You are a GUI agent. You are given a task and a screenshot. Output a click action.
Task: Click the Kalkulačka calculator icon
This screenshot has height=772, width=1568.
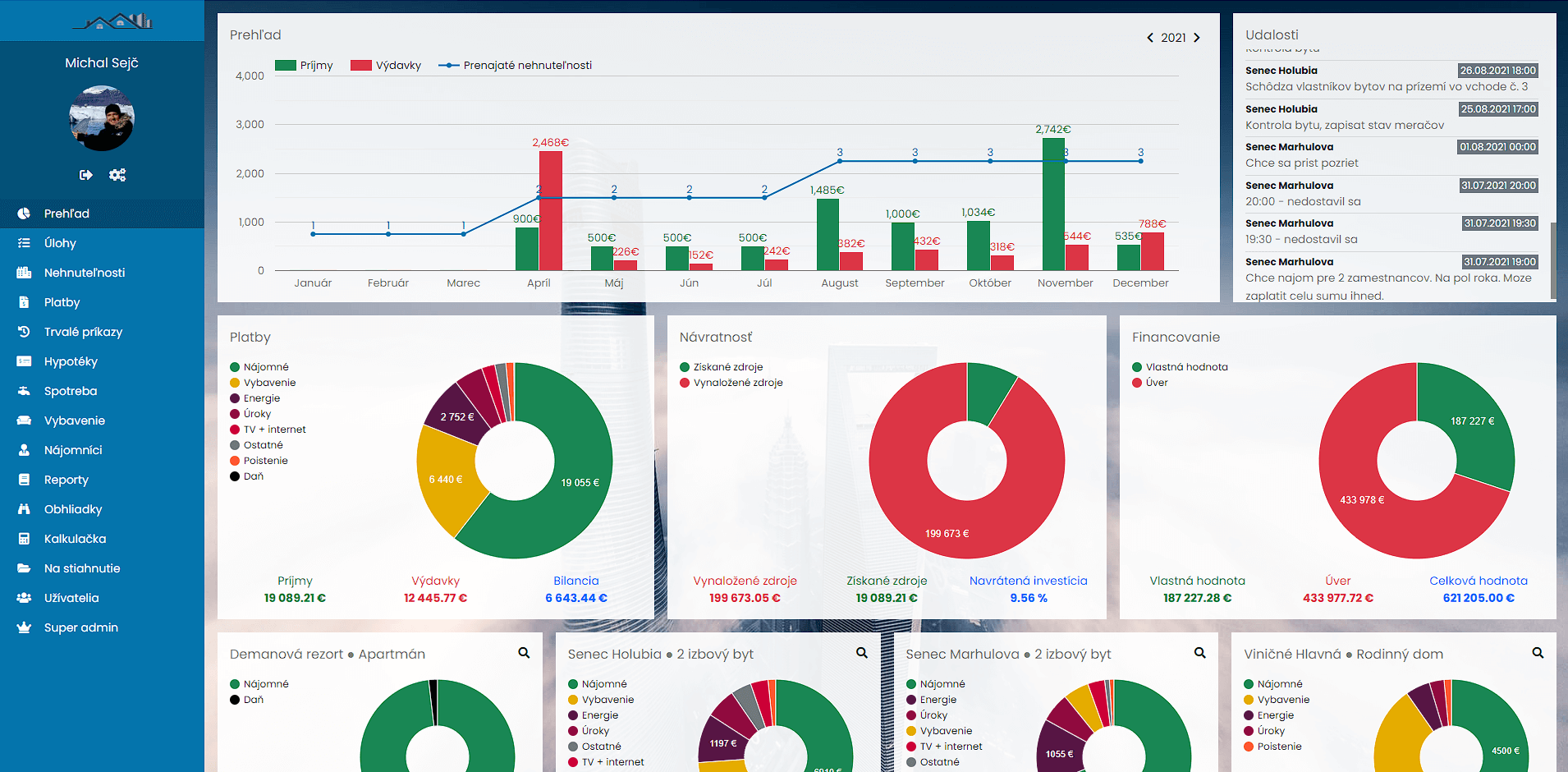[x=24, y=539]
